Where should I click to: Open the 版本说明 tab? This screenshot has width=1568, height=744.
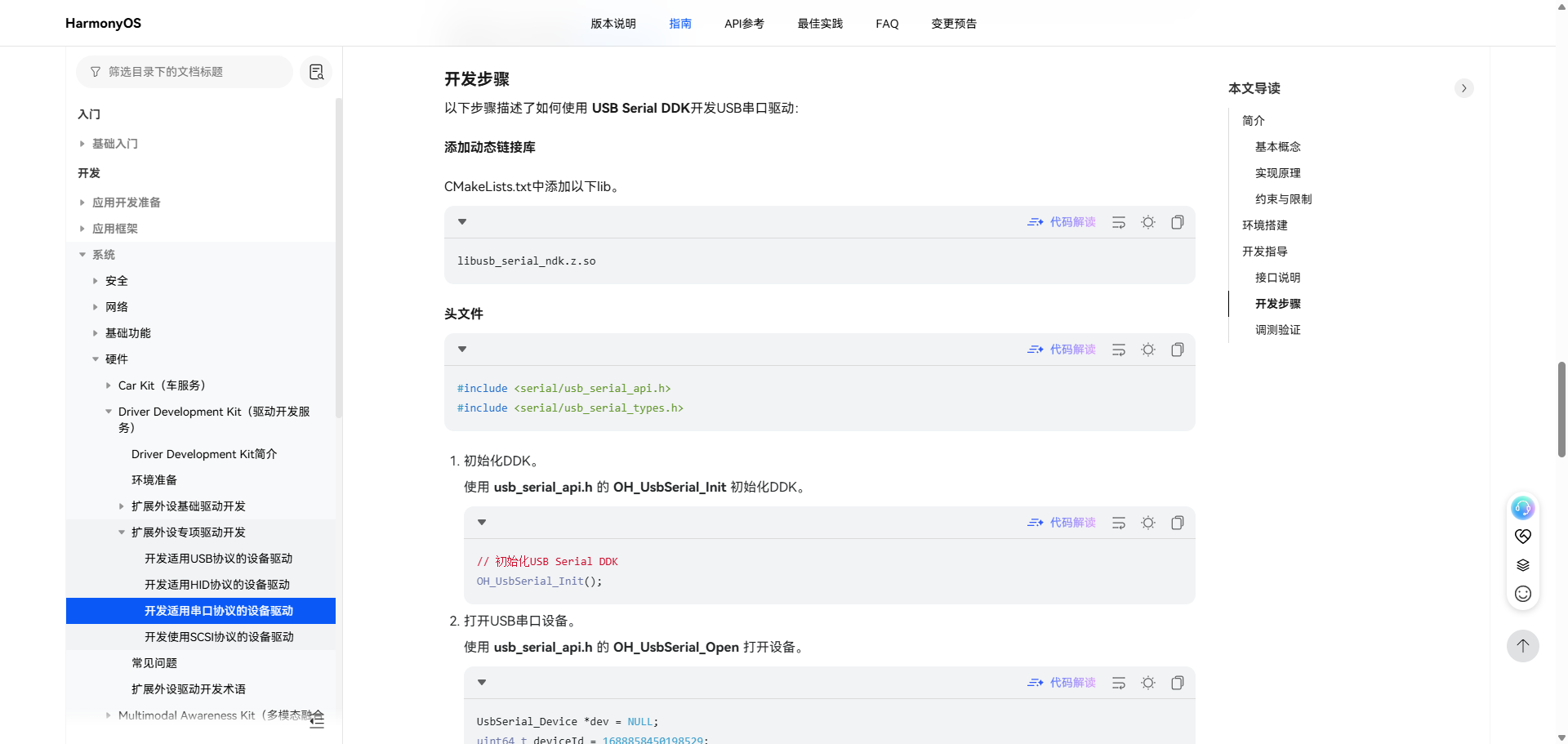(x=613, y=24)
